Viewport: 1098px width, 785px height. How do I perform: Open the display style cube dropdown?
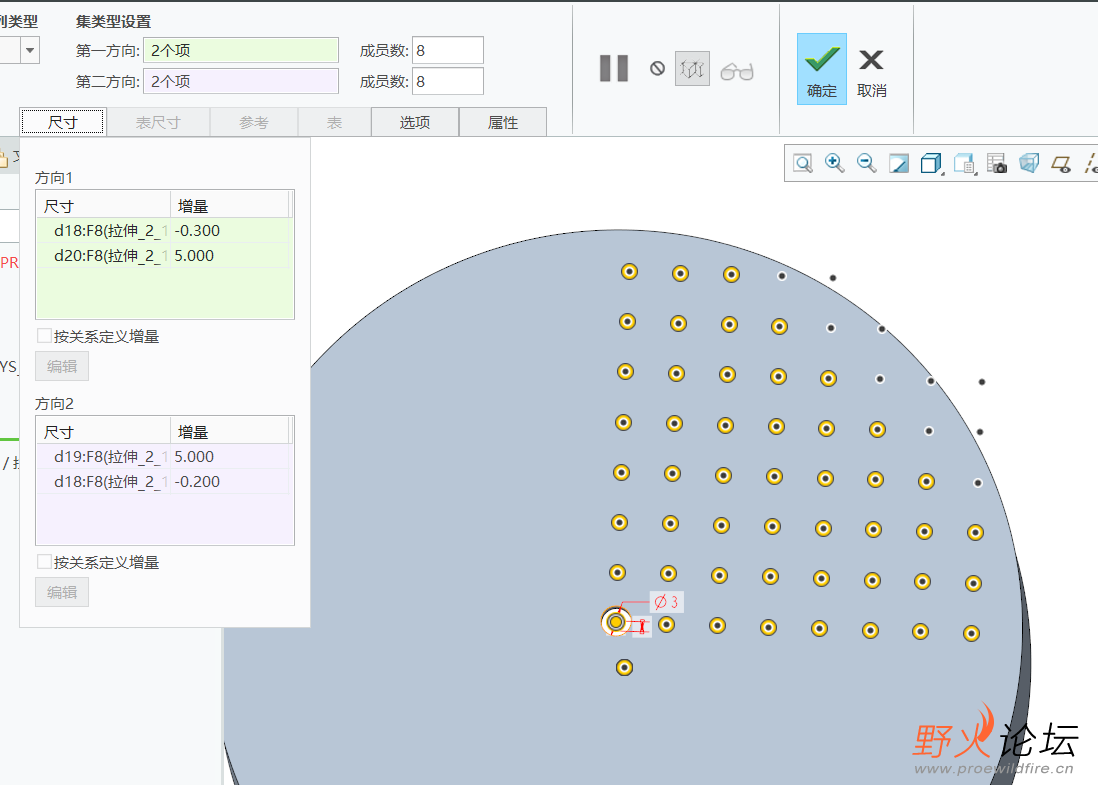[931, 164]
